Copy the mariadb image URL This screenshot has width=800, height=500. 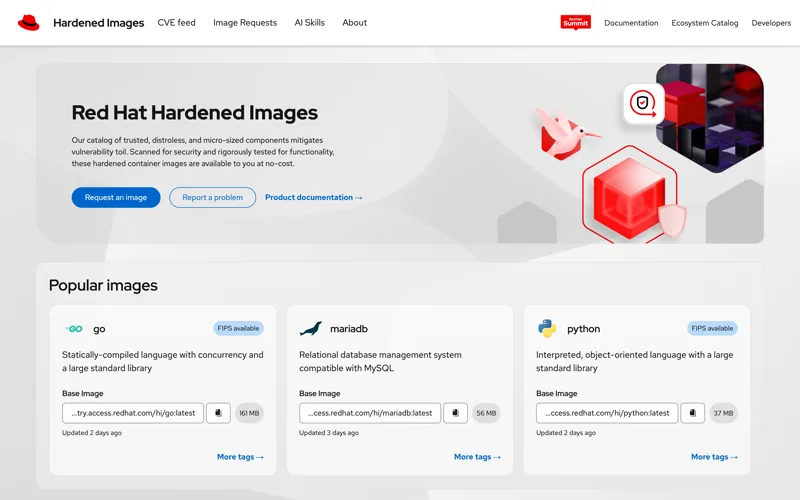tap(456, 413)
